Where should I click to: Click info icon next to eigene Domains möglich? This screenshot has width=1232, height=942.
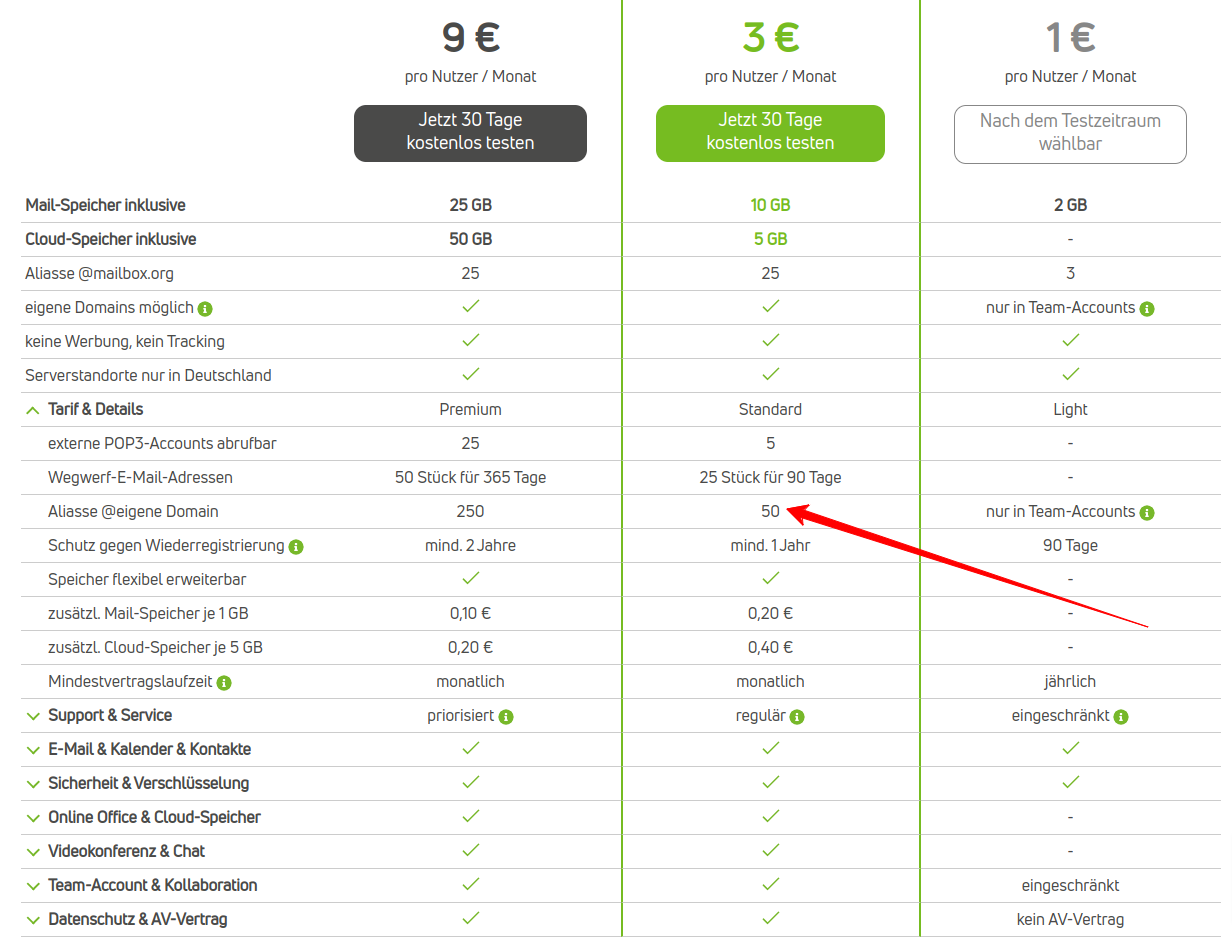coord(205,308)
